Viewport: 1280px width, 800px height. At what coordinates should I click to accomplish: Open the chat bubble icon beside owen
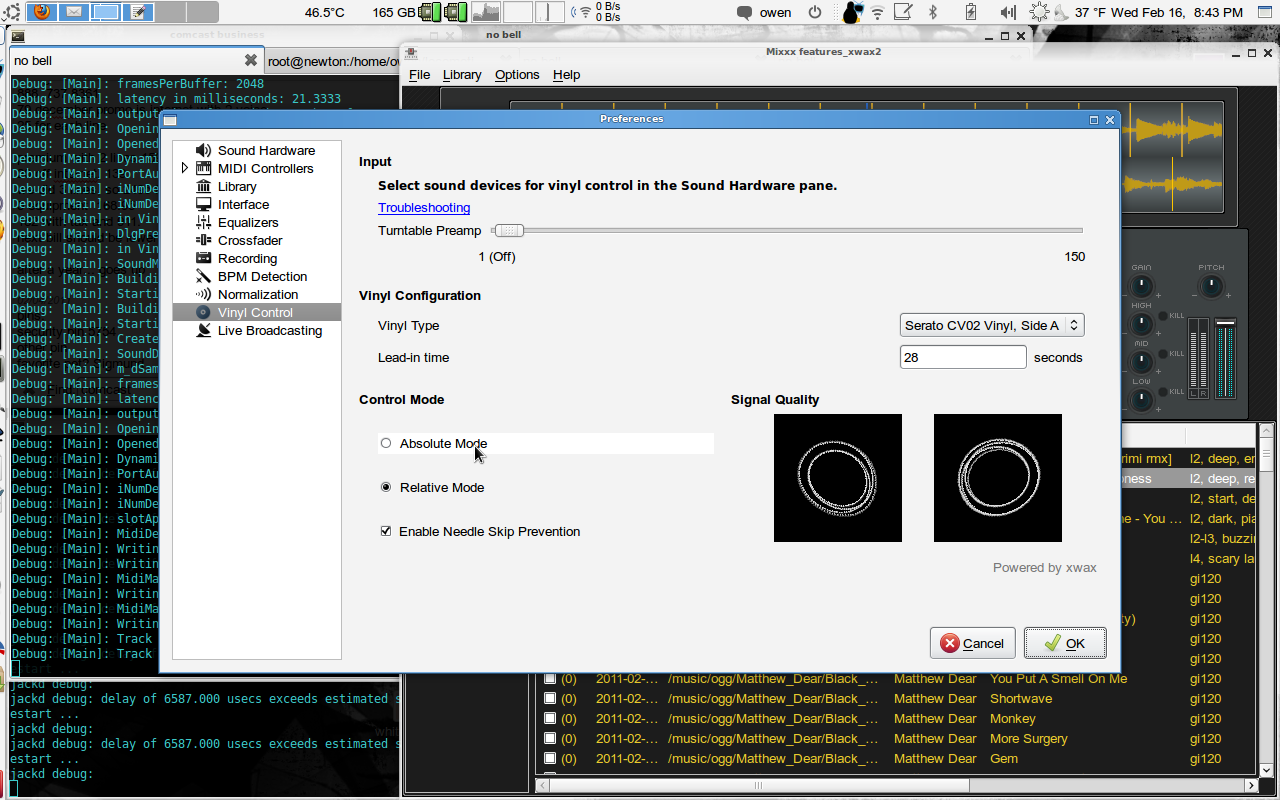point(744,13)
